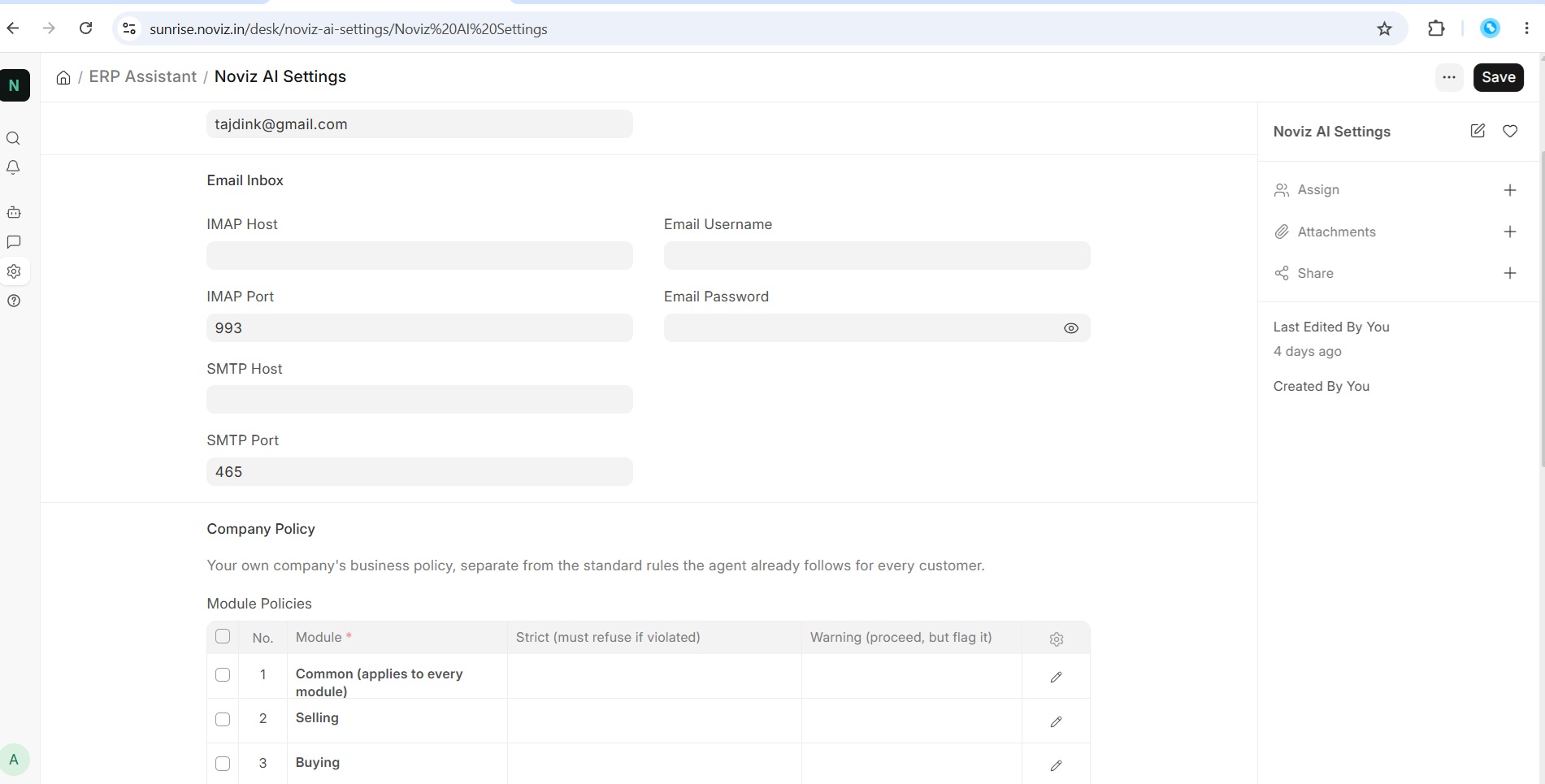The image size is (1545, 784).
Task: Click the plus next to Share
Action: (x=1510, y=273)
